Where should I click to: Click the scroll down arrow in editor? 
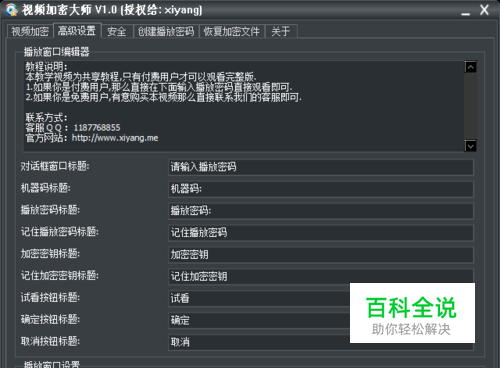[x=470, y=146]
